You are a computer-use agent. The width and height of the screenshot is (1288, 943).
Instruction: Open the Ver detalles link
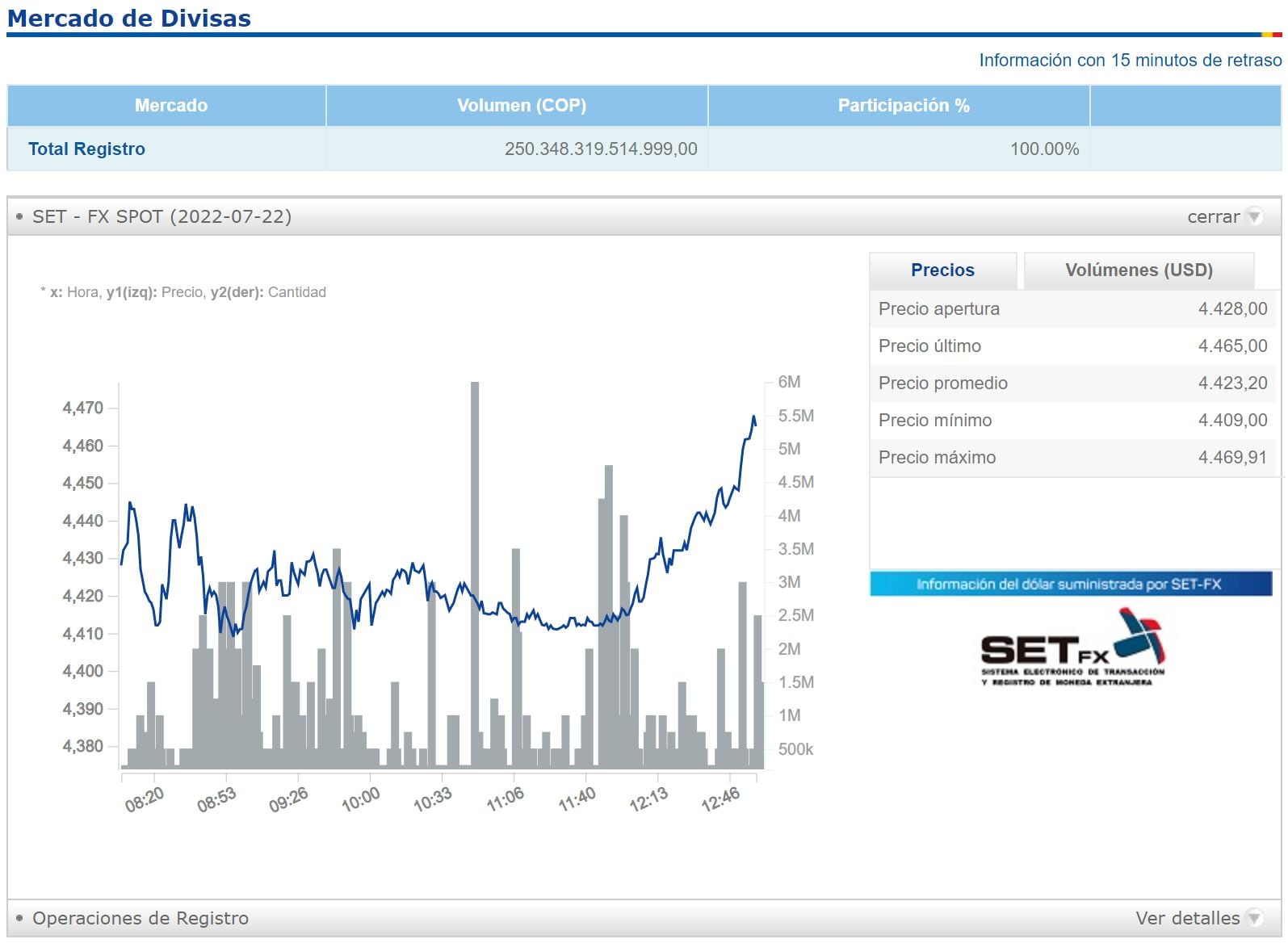click(x=1186, y=918)
